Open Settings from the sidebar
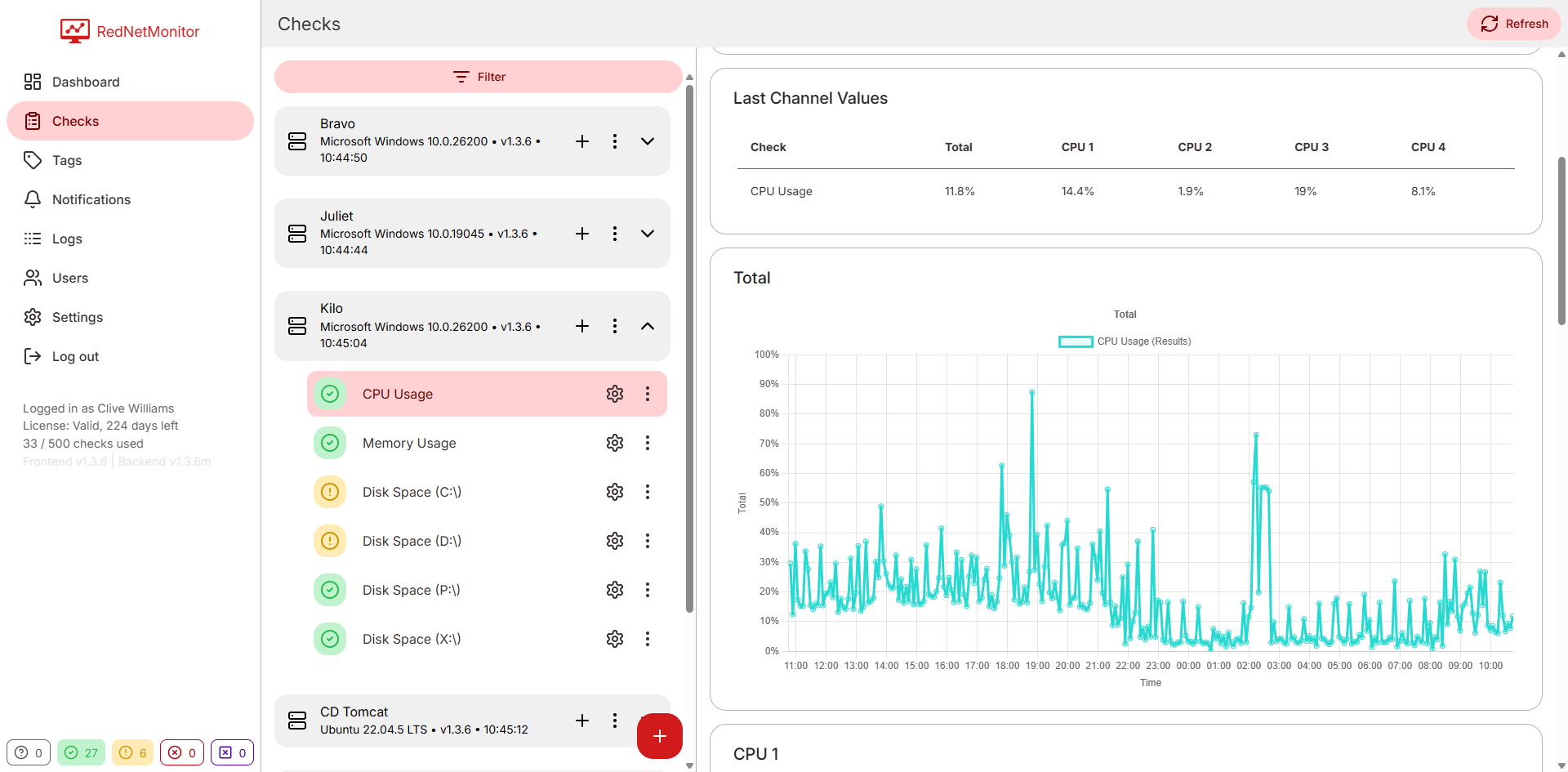The width and height of the screenshot is (1568, 772). tap(130, 317)
